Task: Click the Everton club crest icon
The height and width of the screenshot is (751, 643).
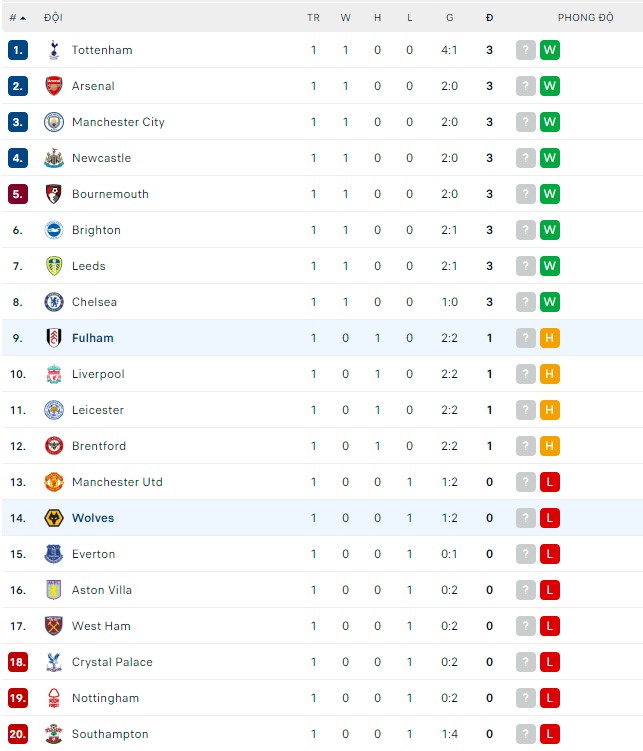Action: click(54, 554)
